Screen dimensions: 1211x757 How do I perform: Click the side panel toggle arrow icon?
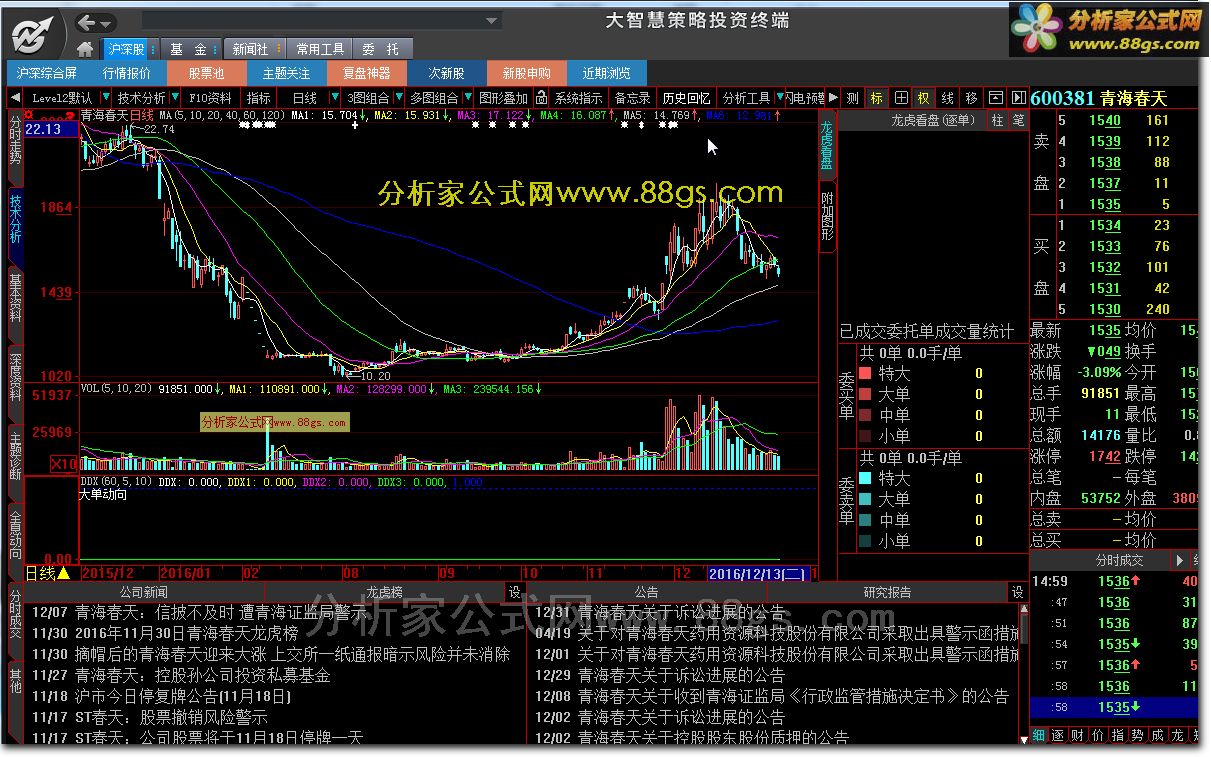[1018, 98]
